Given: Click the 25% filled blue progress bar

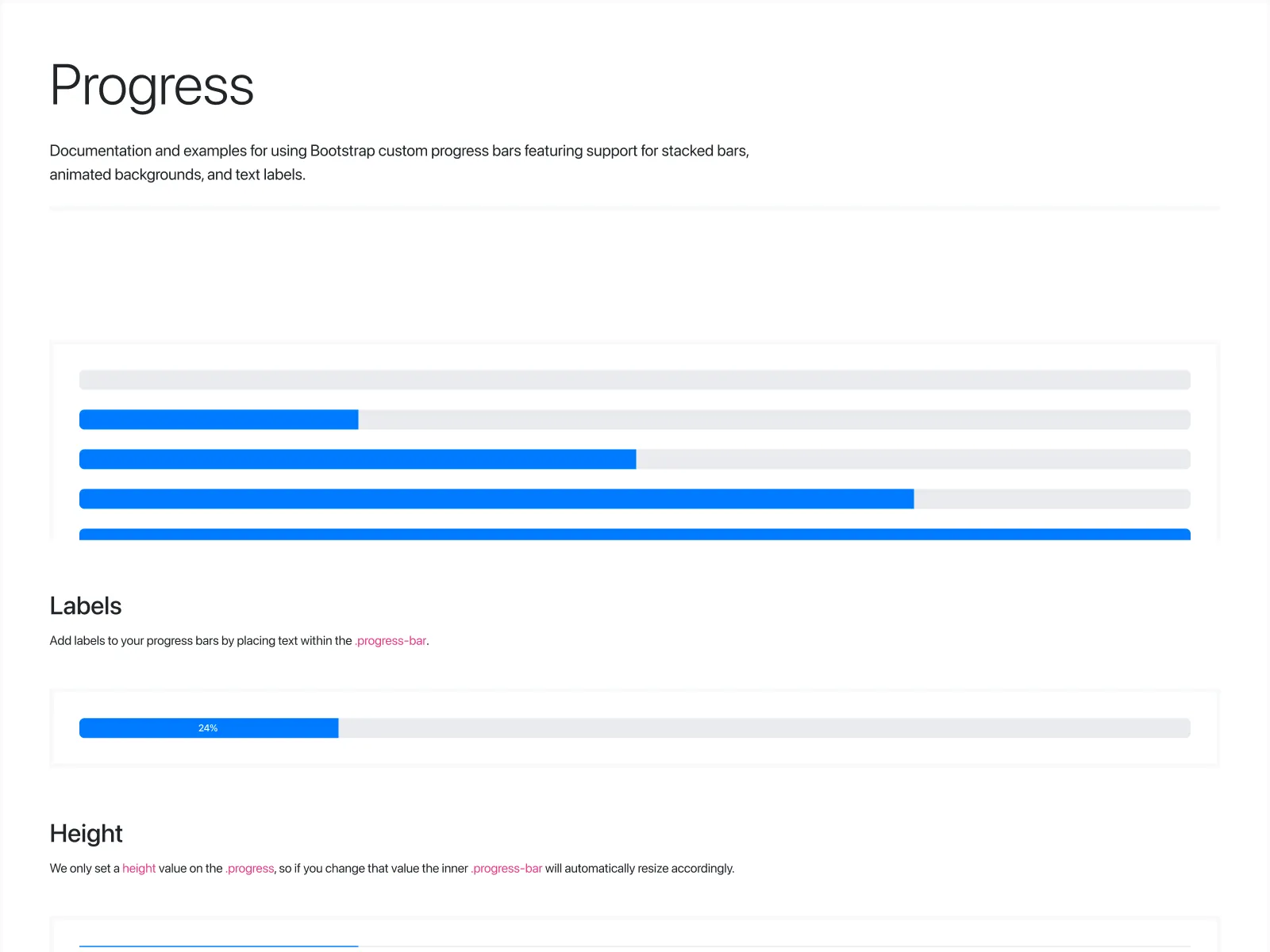Looking at the screenshot, I should tap(218, 420).
